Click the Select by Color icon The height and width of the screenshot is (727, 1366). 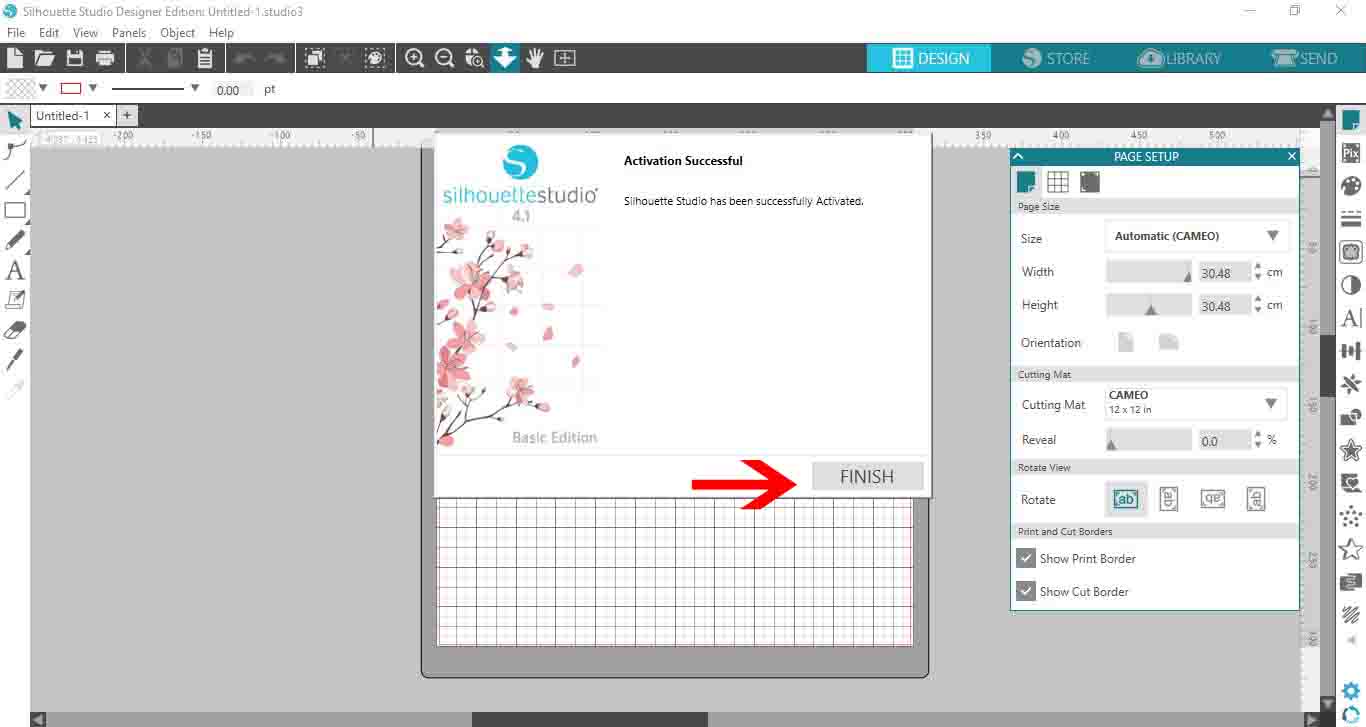point(375,58)
